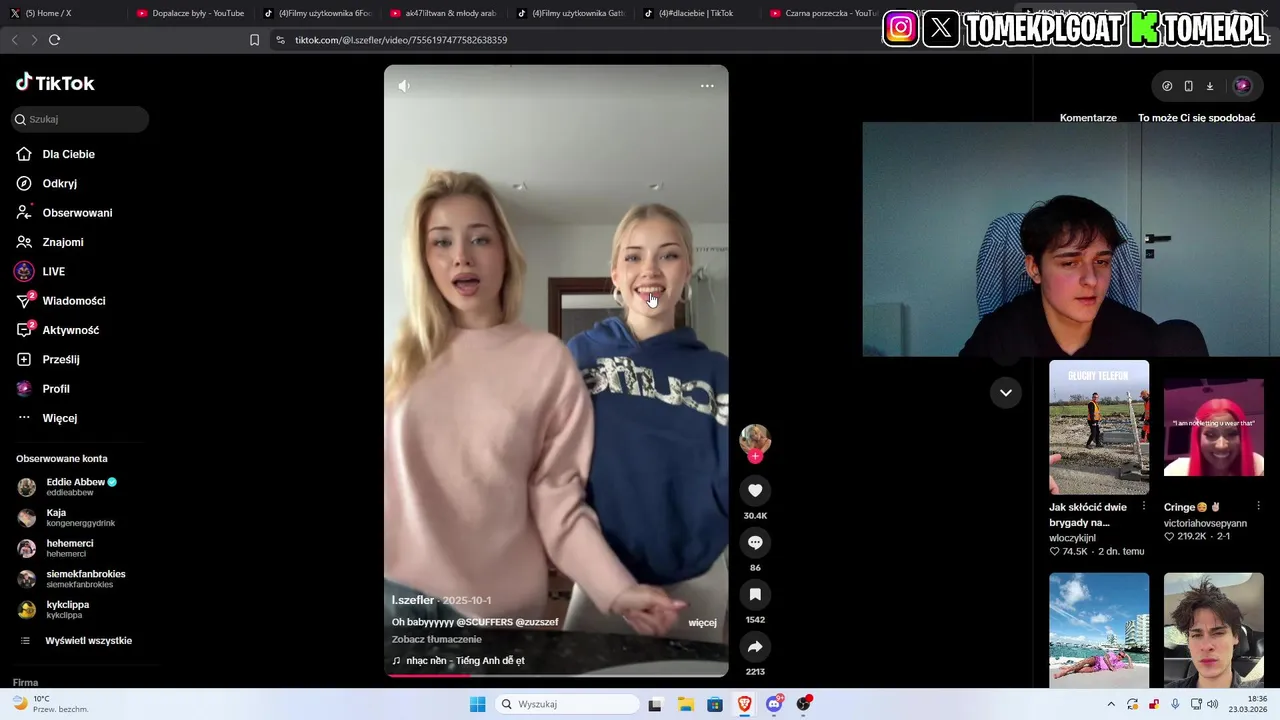Like the video with heart icon

(x=755, y=490)
